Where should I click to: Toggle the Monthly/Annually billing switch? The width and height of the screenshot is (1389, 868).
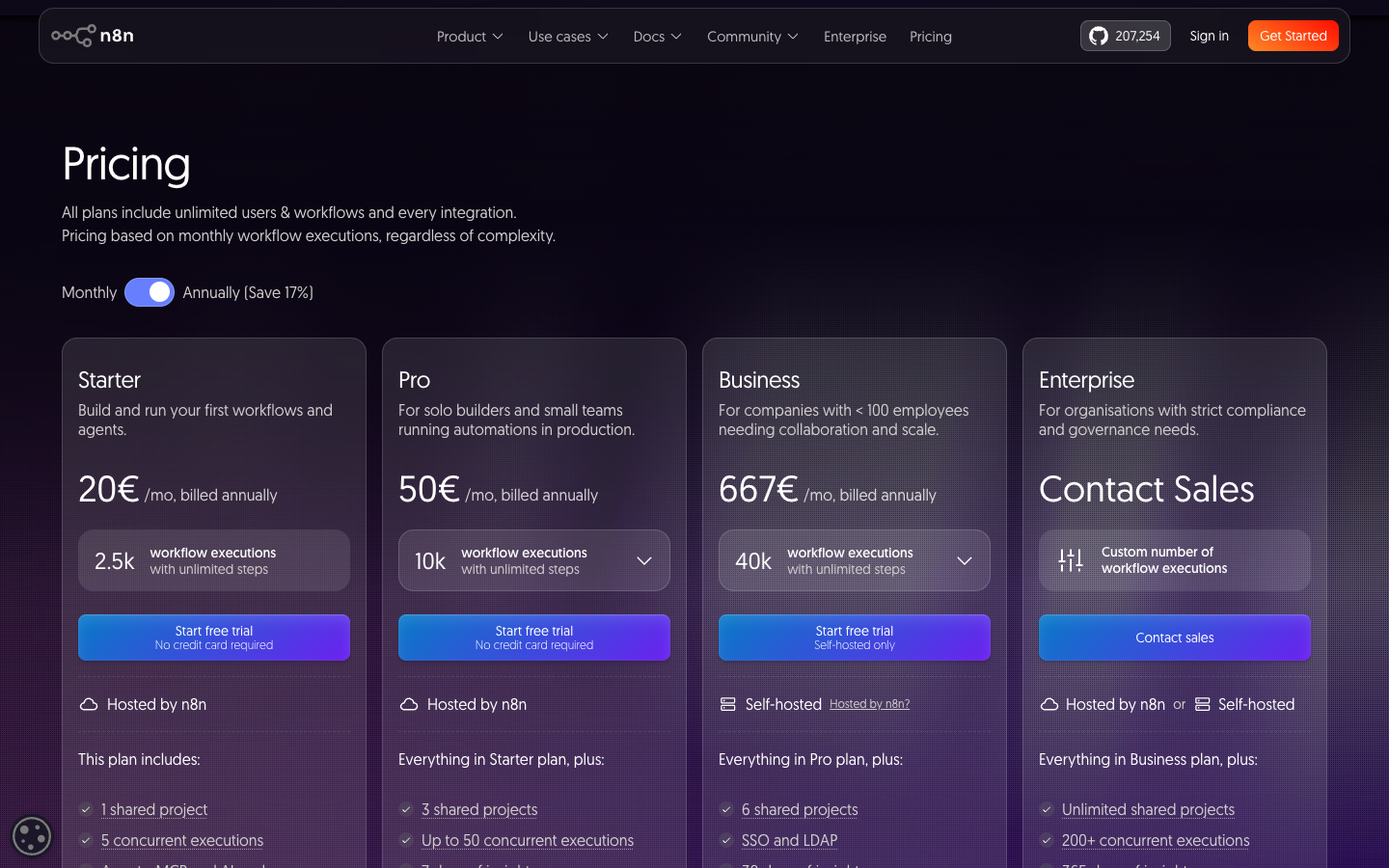[150, 292]
